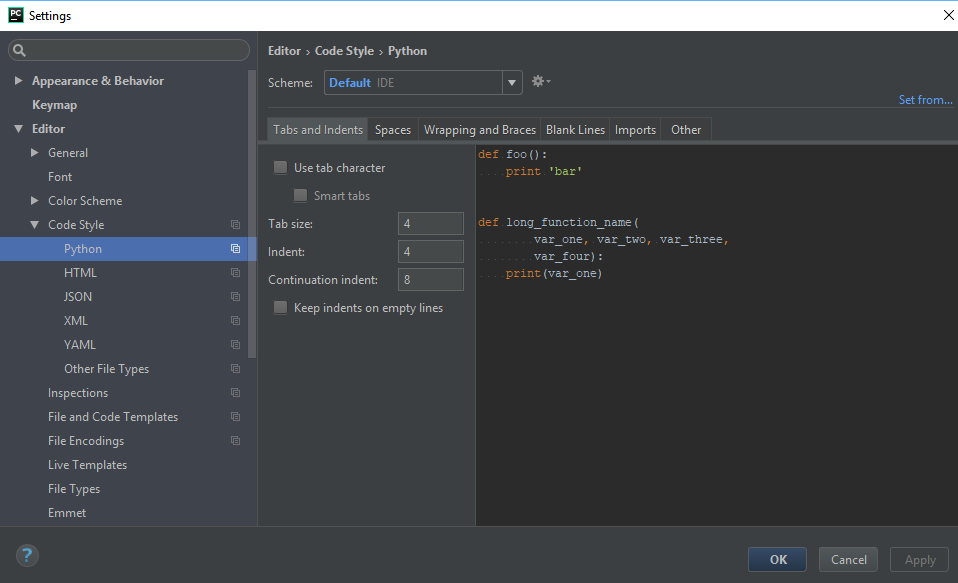Click the settings icon beside Inspections
958x583 pixels.
(235, 392)
